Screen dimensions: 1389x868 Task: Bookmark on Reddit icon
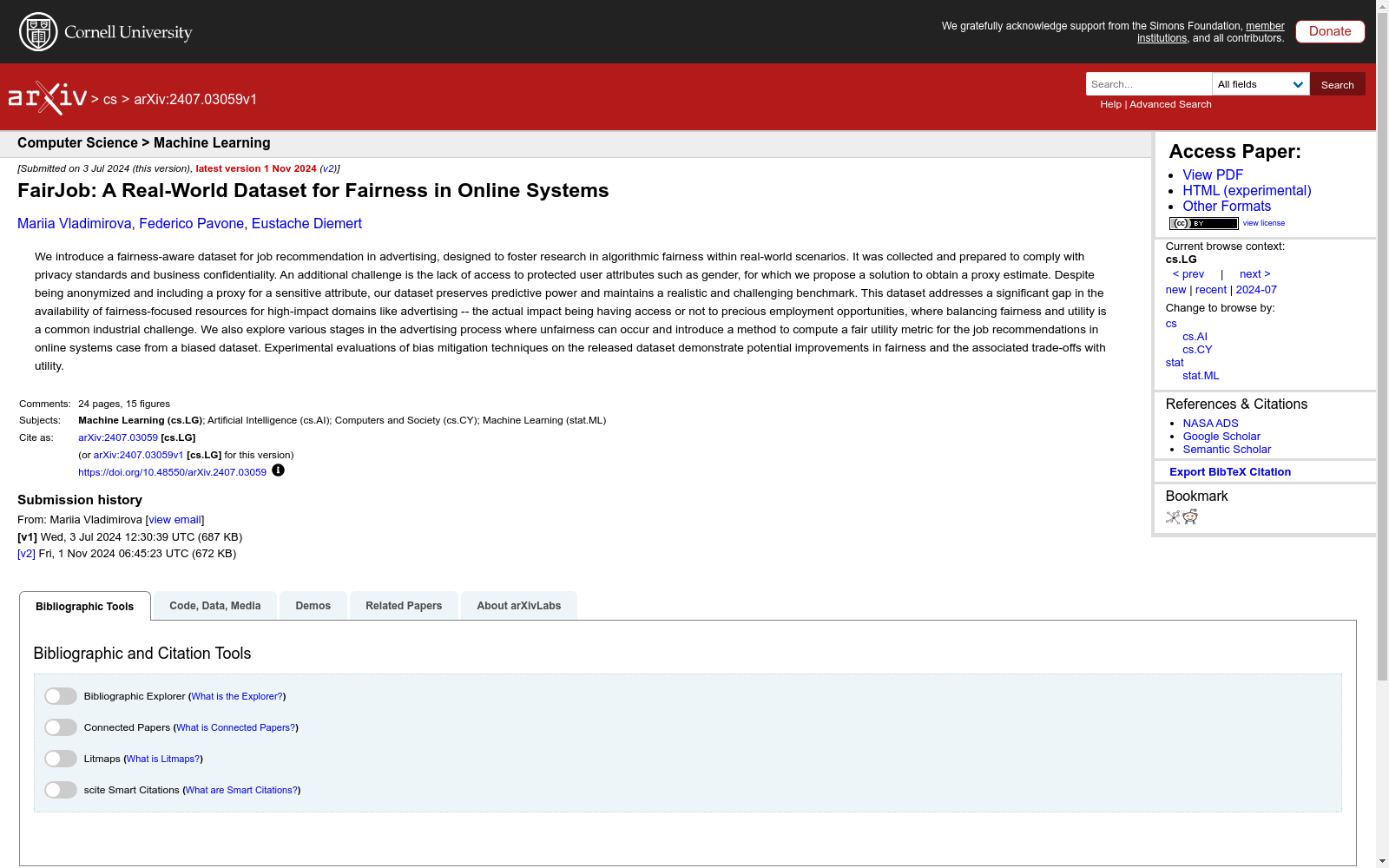pos(1190,517)
